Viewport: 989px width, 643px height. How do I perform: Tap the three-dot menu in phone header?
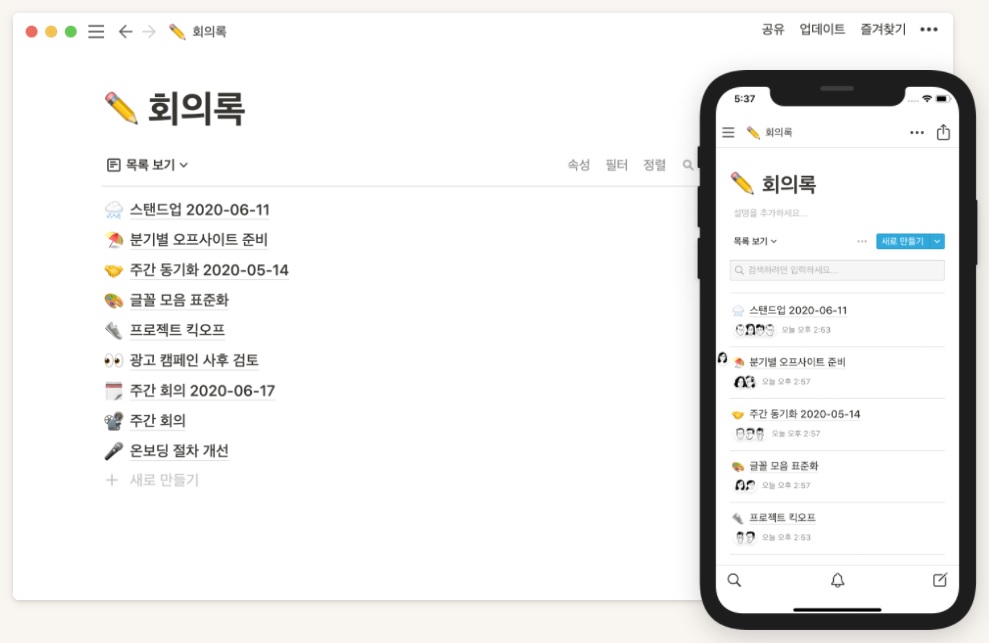point(916,133)
